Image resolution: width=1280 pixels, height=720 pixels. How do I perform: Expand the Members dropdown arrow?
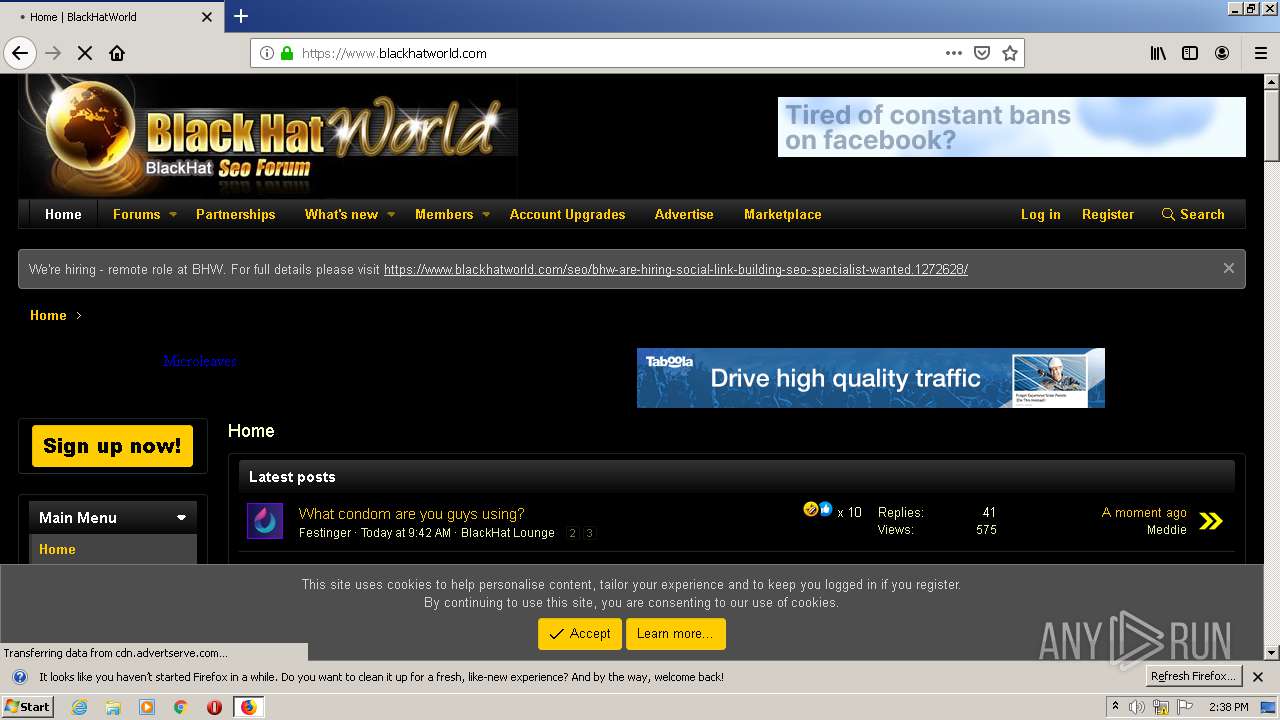coord(486,214)
